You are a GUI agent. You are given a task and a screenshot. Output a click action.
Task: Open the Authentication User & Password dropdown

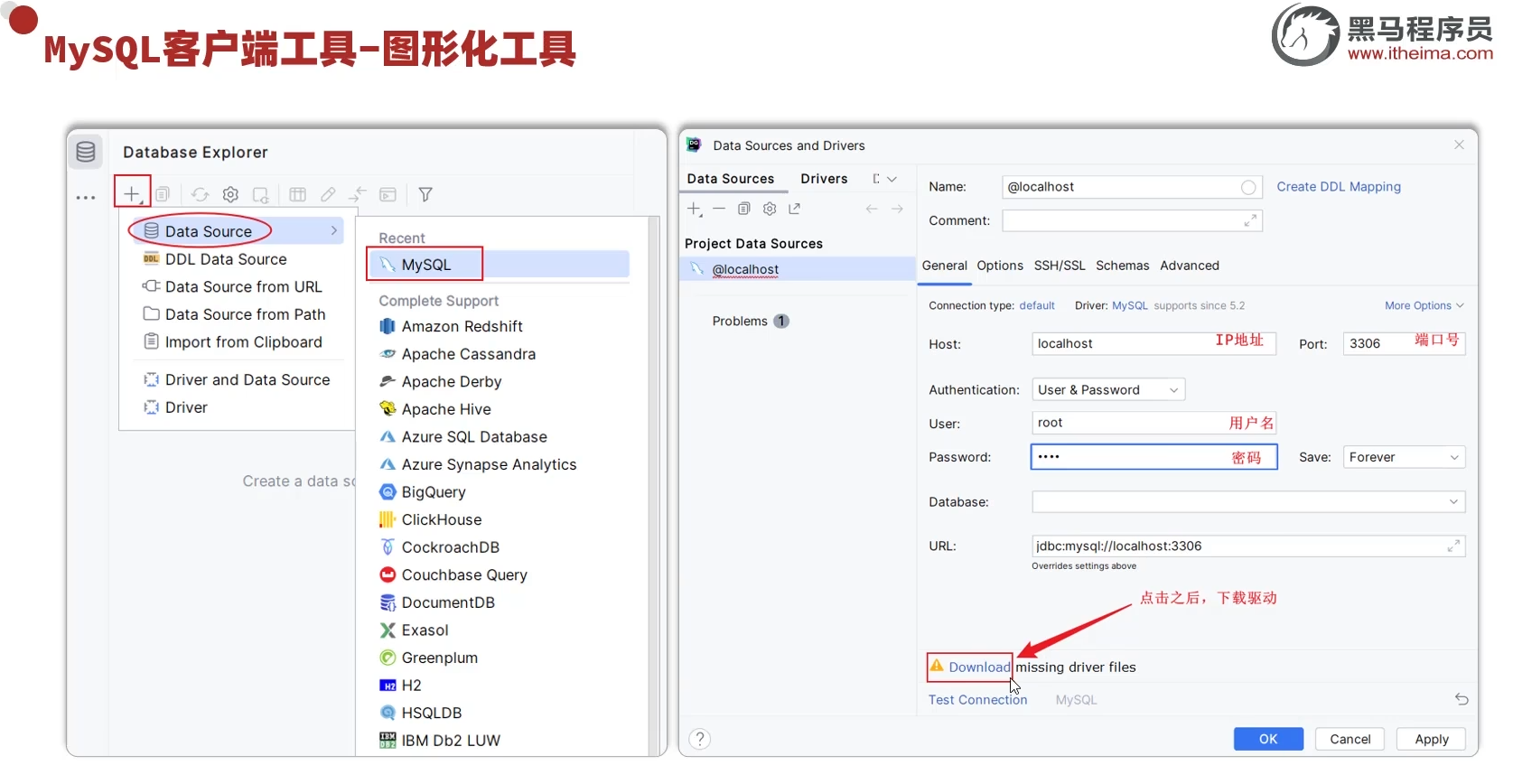click(x=1108, y=389)
